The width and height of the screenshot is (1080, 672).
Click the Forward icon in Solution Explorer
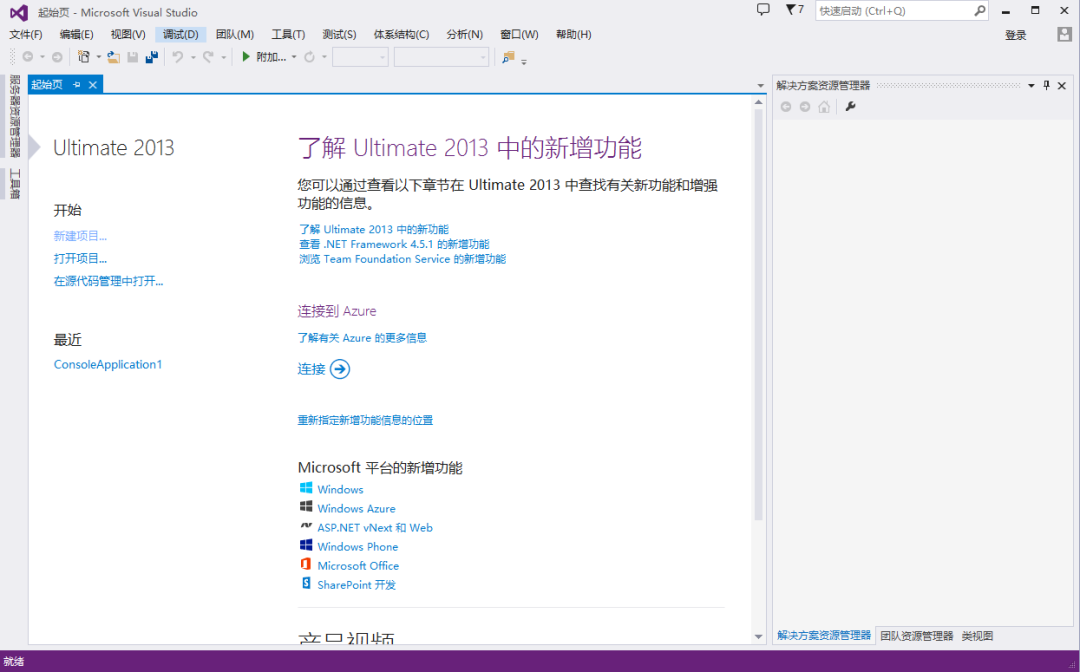pyautogui.click(x=804, y=107)
